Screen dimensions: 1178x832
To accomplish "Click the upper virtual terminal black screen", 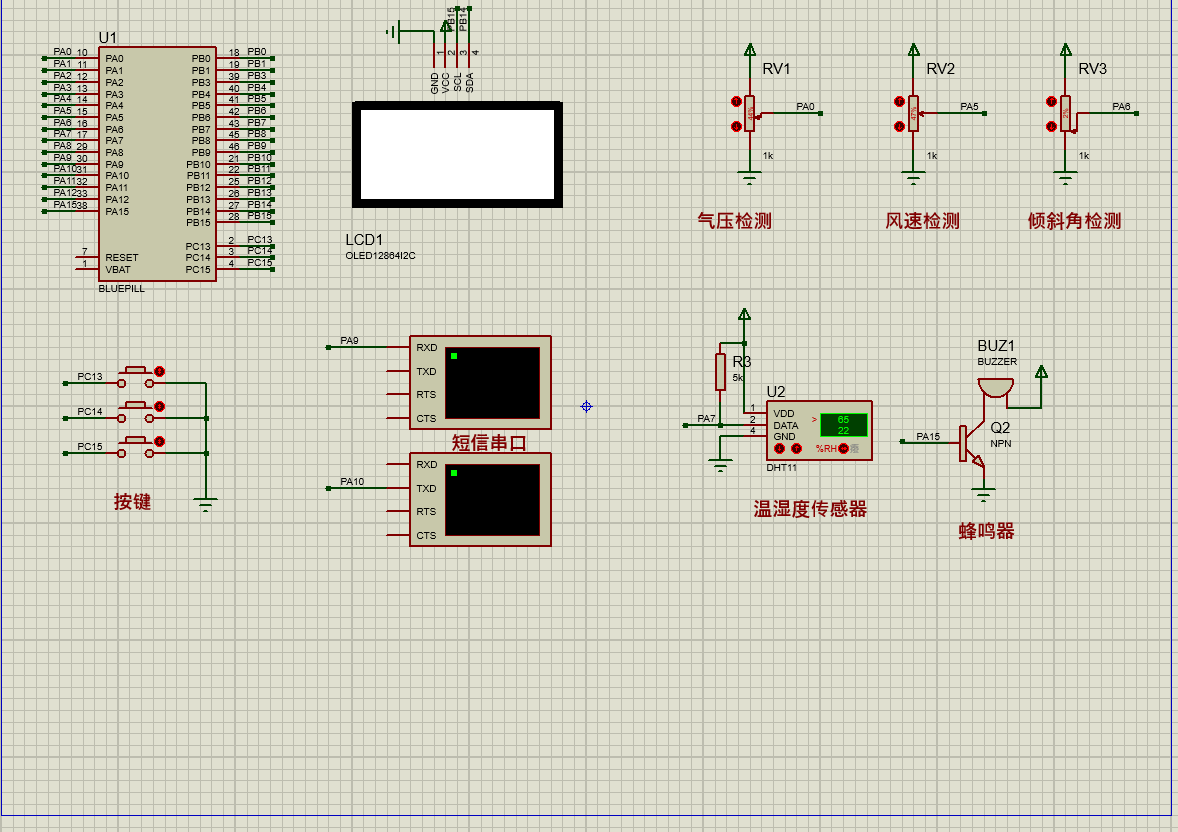I will pos(493,383).
